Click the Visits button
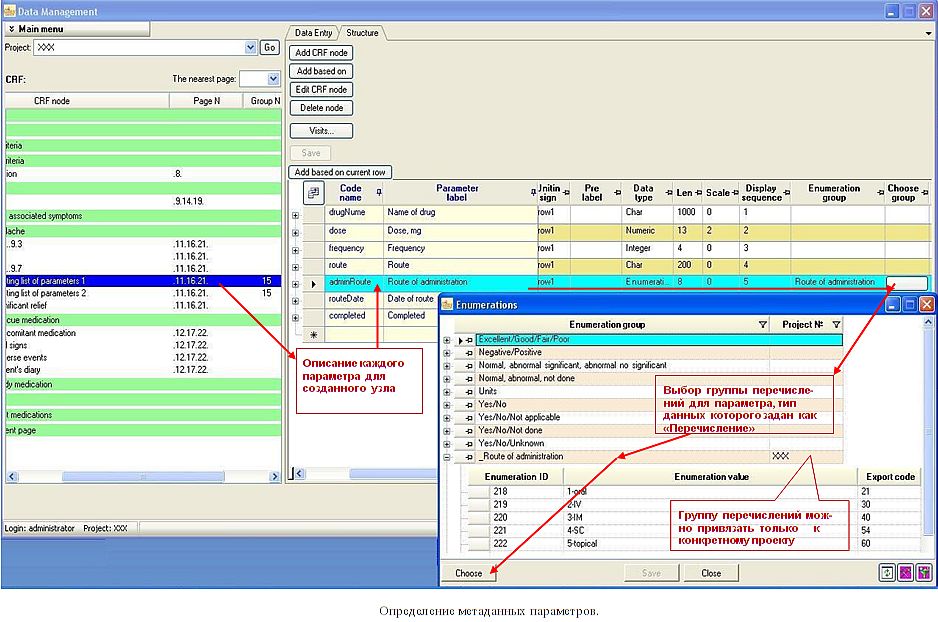Image resolution: width=938 pixels, height=622 pixels. [x=320, y=130]
